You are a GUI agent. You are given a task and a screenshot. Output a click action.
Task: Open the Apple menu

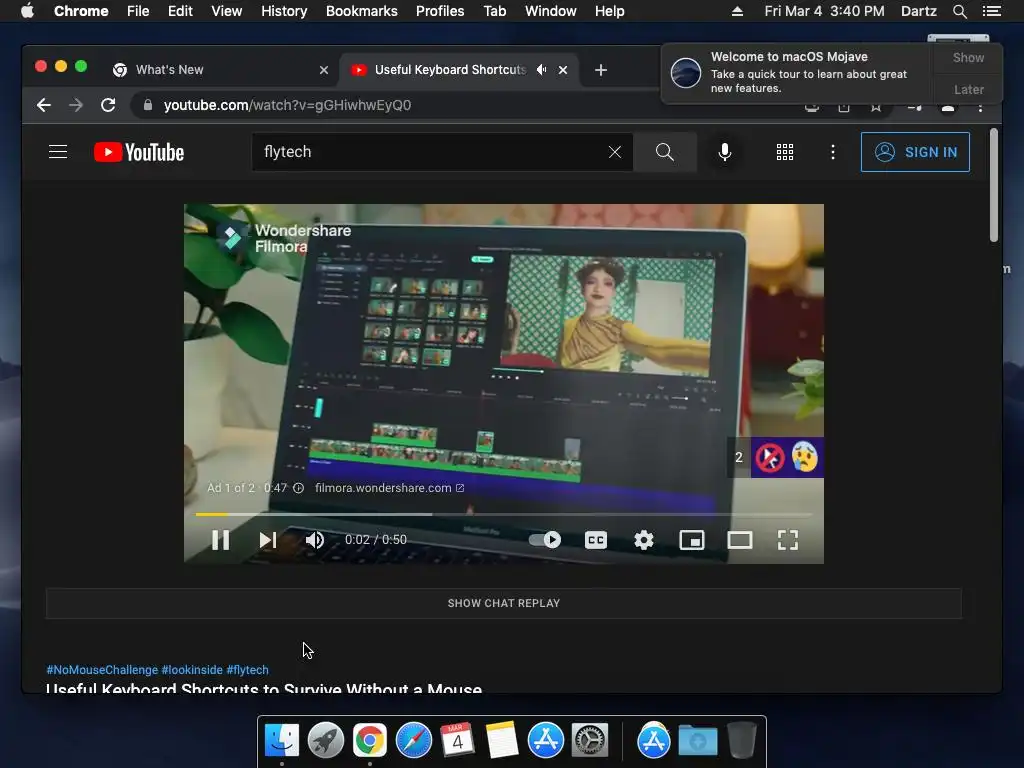pos(27,11)
